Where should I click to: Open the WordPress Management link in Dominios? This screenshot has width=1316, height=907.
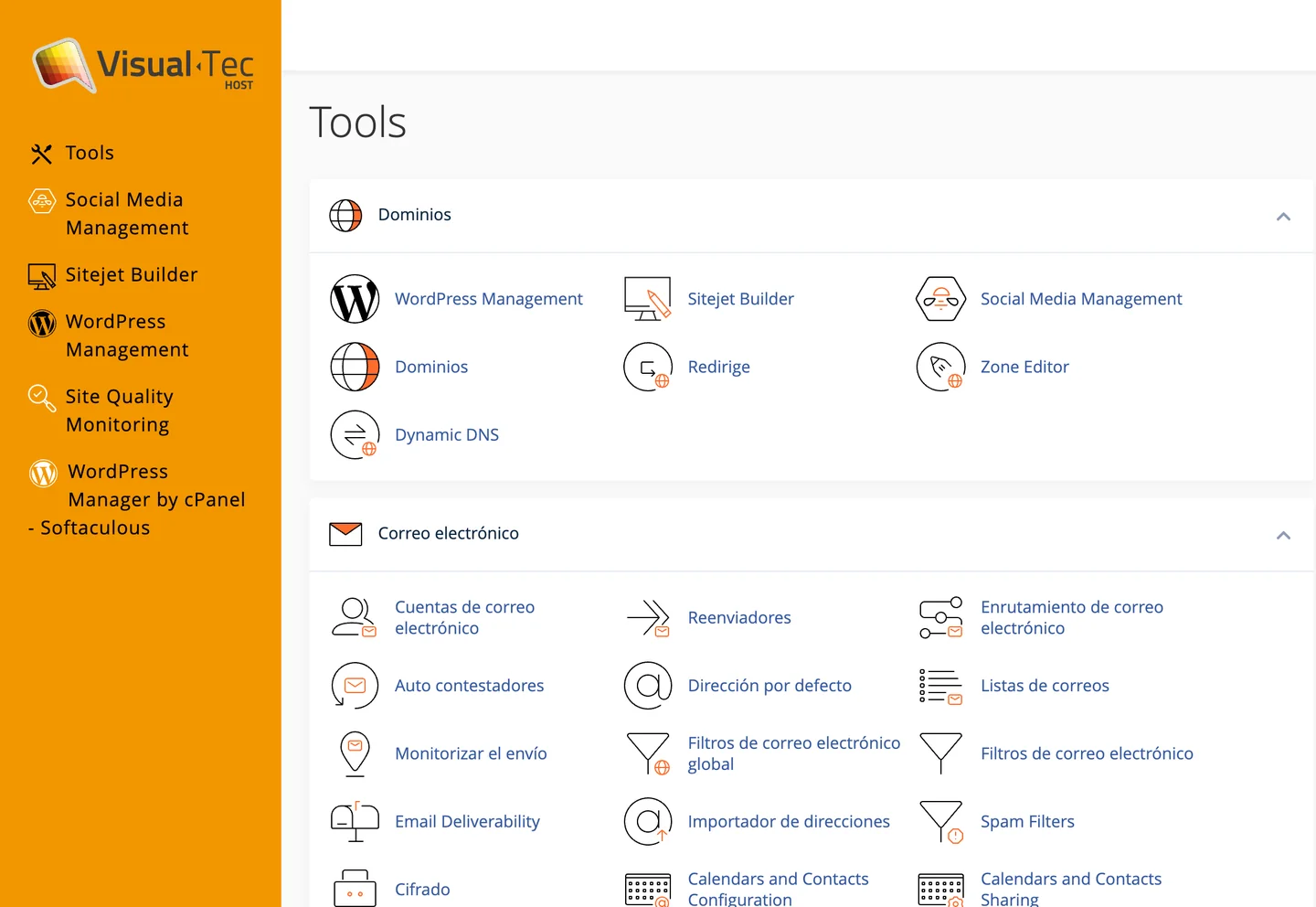488,299
